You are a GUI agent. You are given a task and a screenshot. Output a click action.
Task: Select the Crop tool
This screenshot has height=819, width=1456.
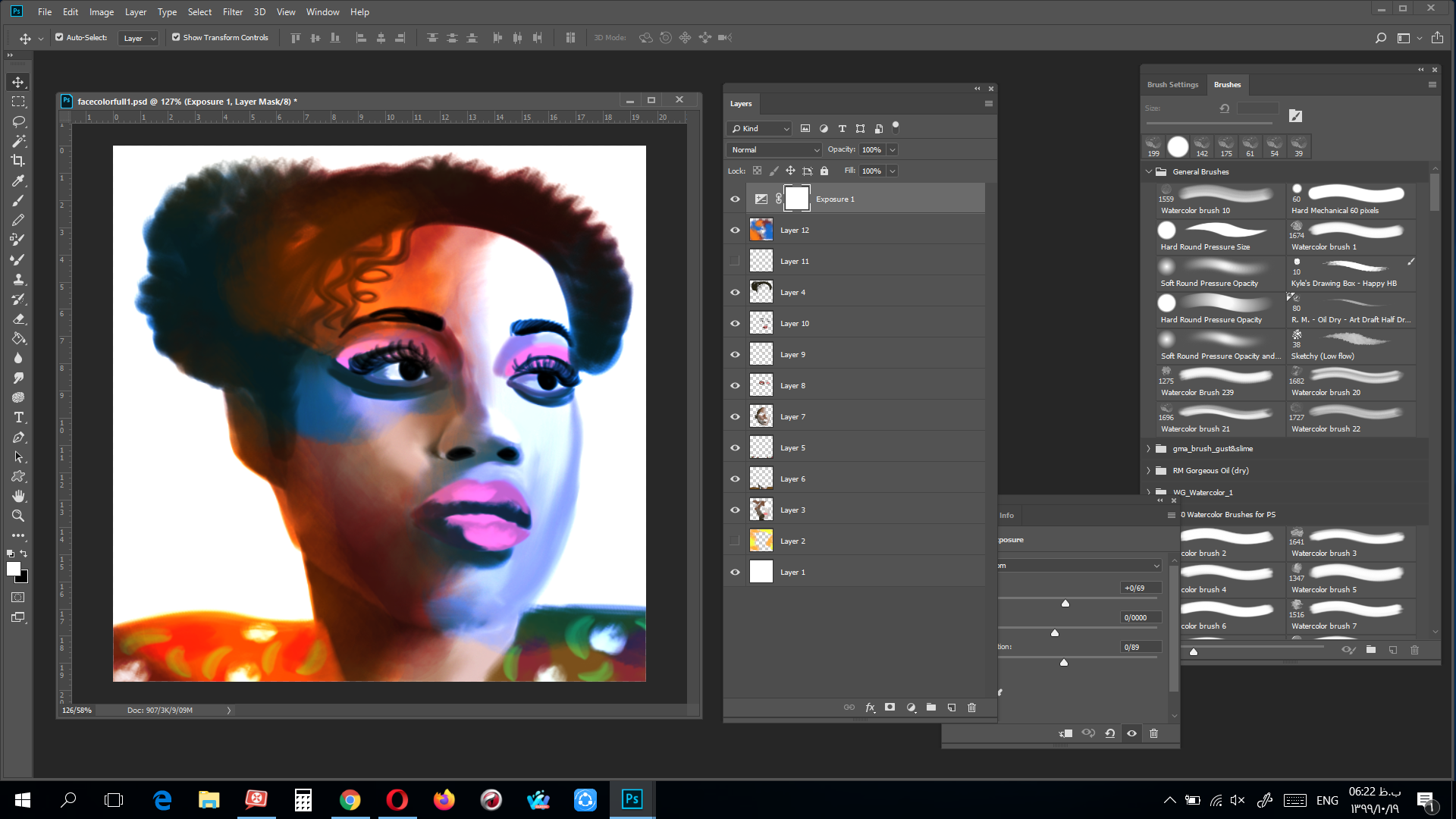click(18, 161)
